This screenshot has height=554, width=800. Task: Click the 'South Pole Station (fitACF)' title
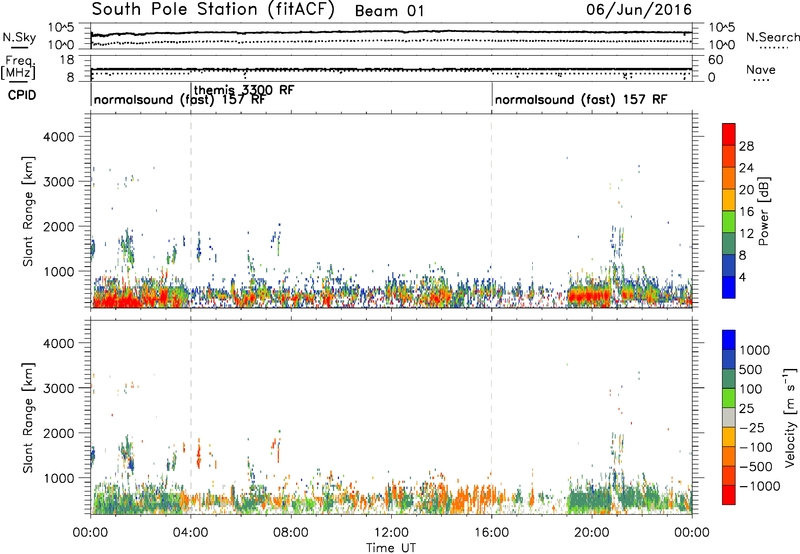(x=213, y=10)
